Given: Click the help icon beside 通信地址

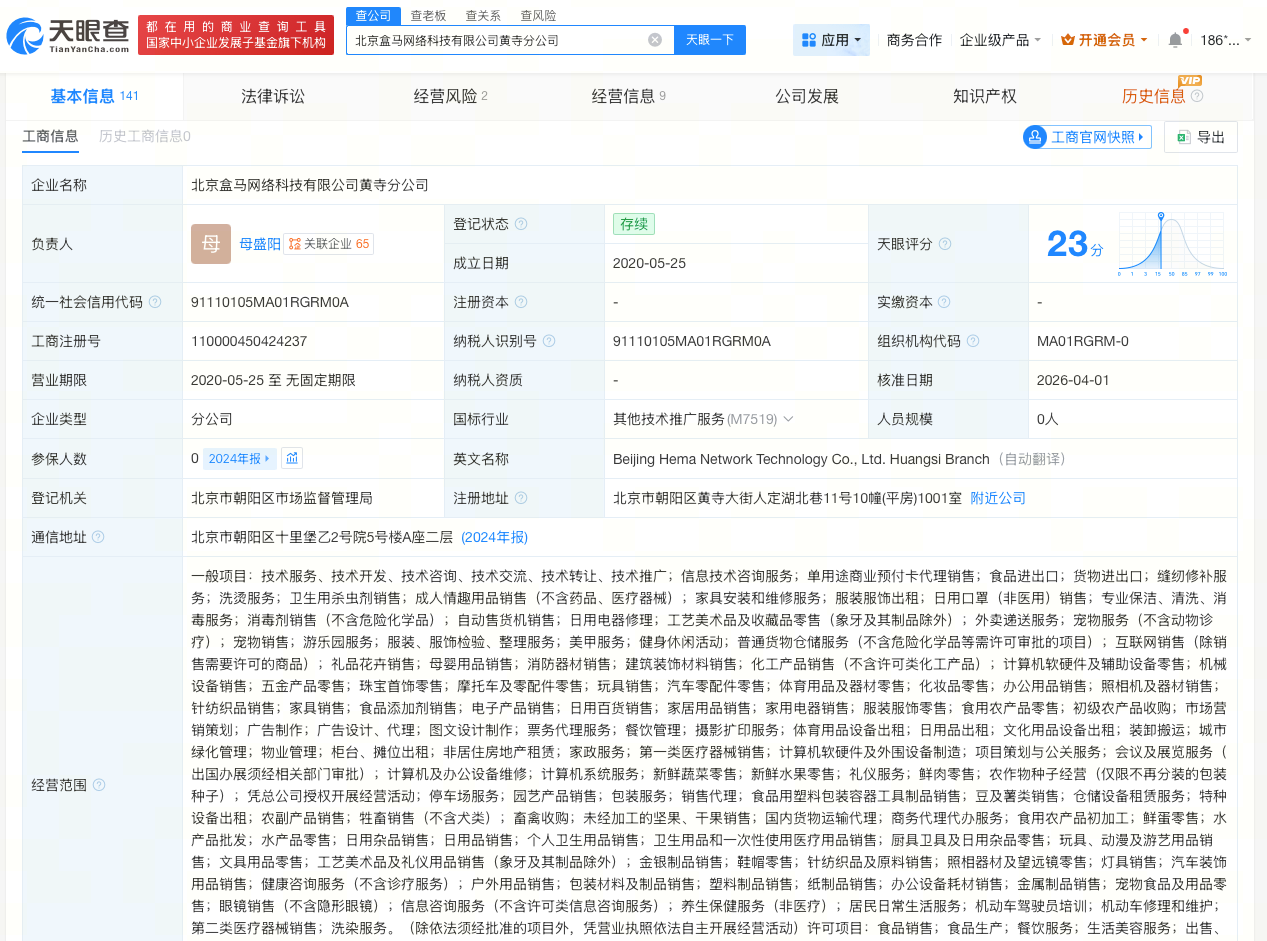Looking at the screenshot, I should pyautogui.click(x=98, y=537).
